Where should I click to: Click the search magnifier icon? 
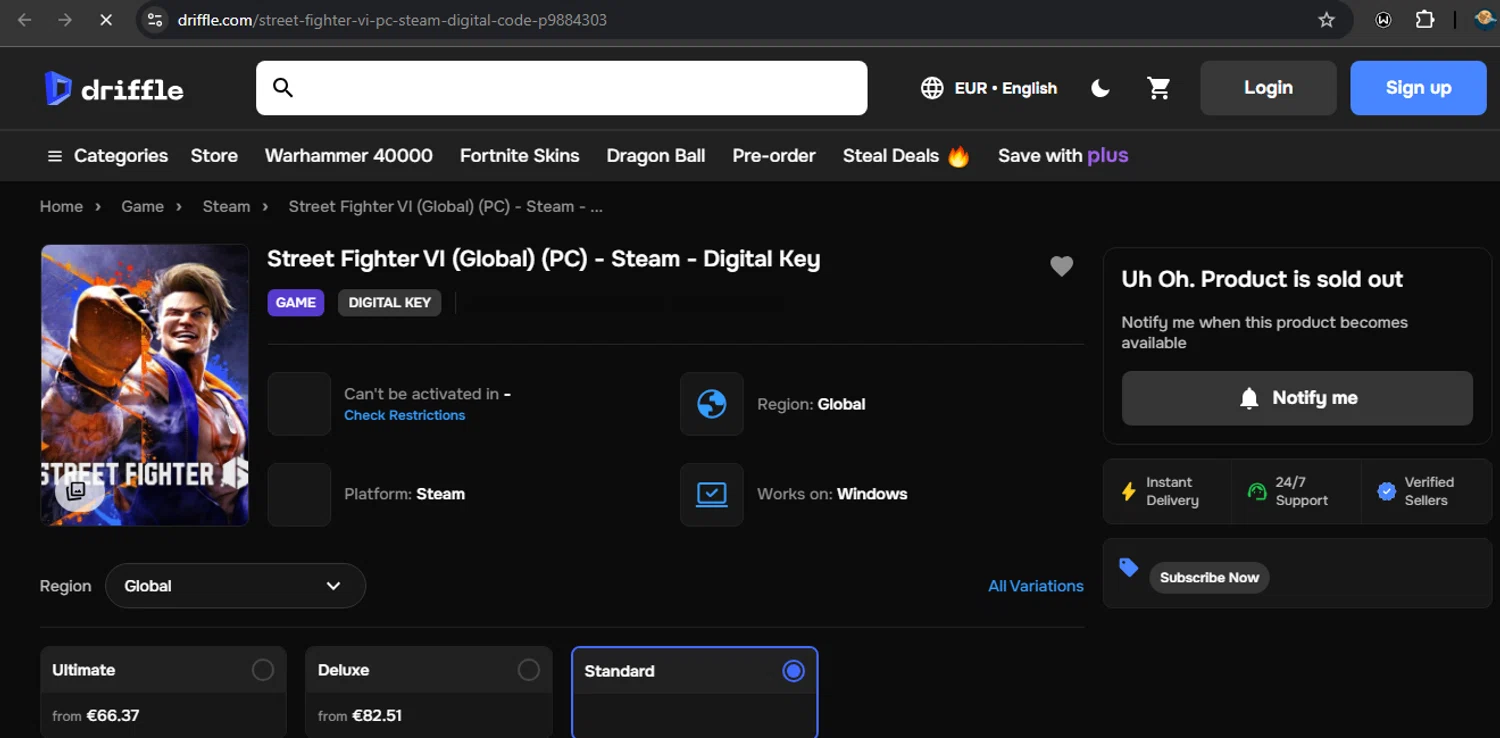(x=283, y=88)
